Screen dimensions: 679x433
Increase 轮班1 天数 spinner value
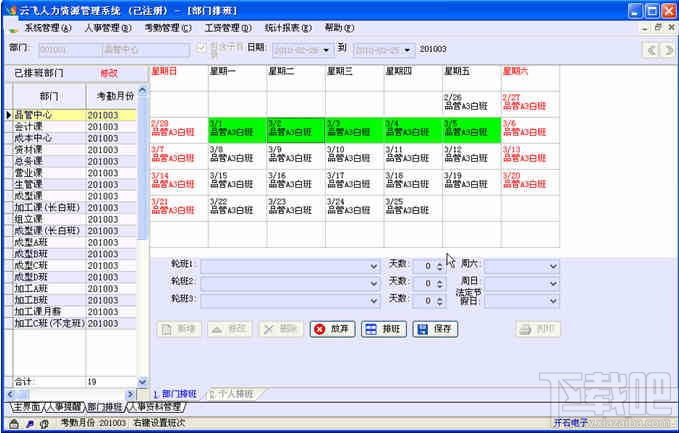point(440,264)
